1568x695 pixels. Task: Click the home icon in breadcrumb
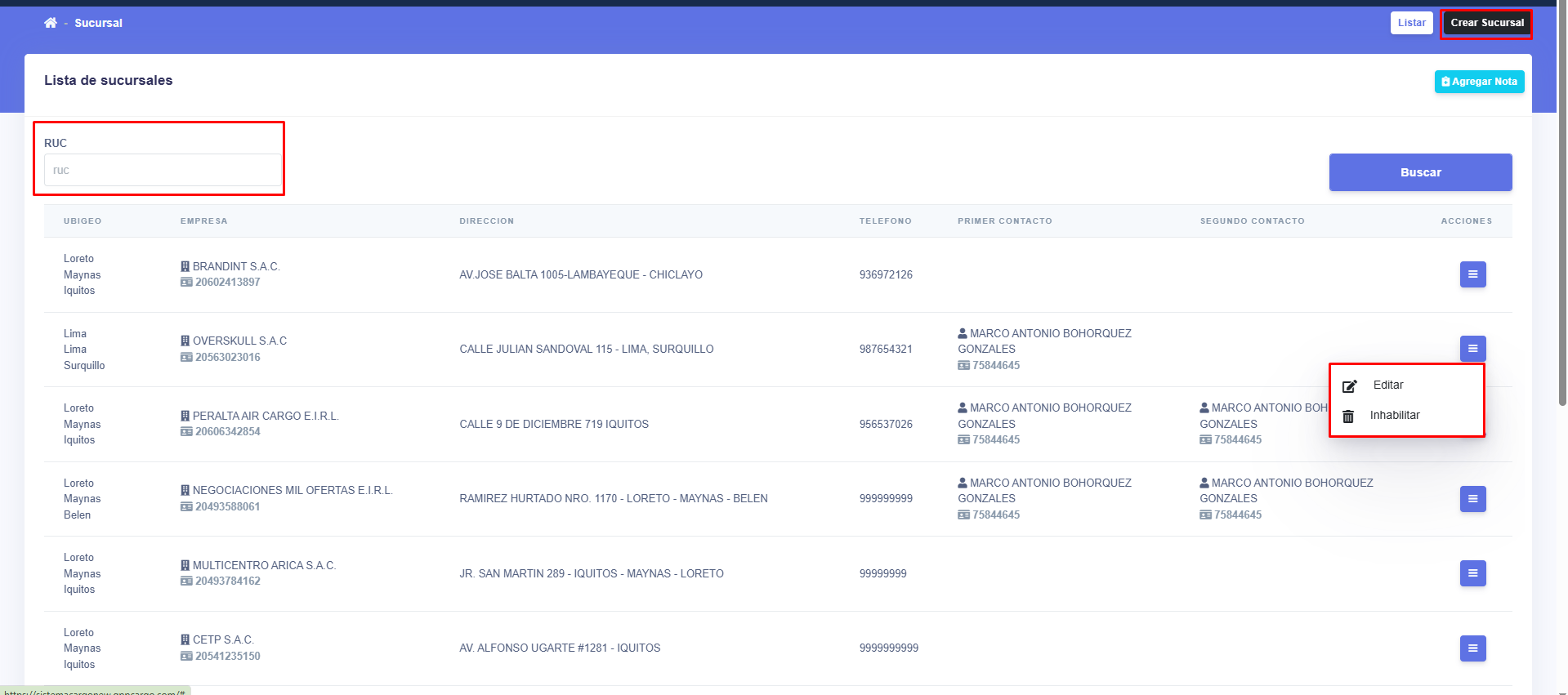pos(51,23)
